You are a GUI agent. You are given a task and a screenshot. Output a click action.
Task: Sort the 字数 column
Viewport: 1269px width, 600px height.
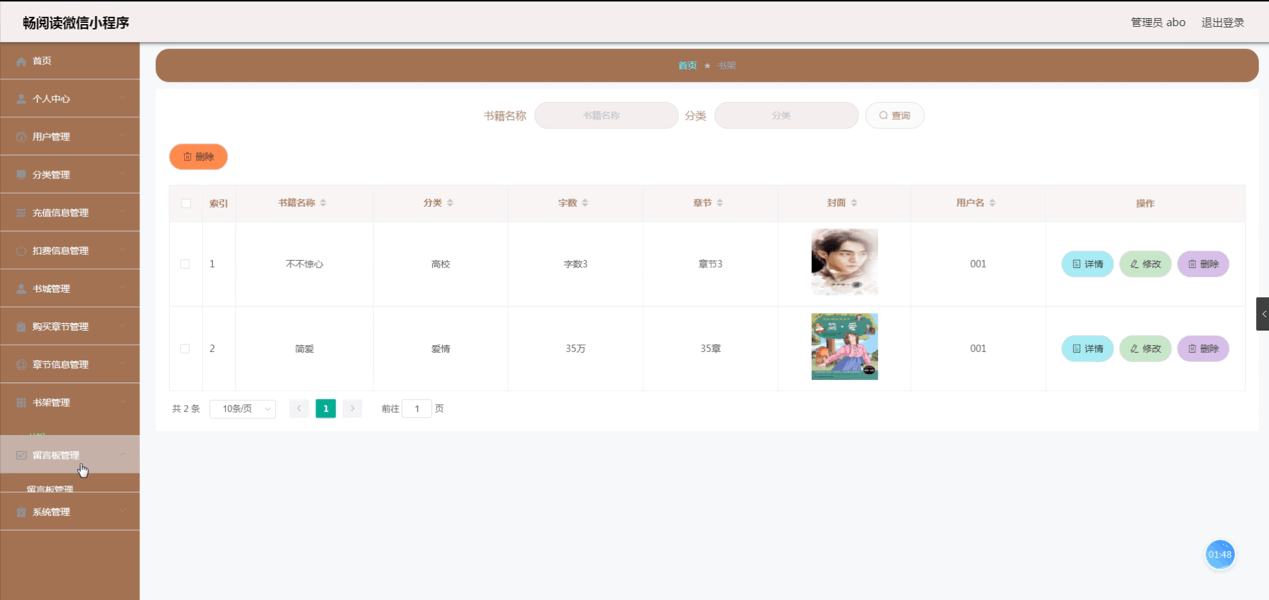[x=585, y=203]
